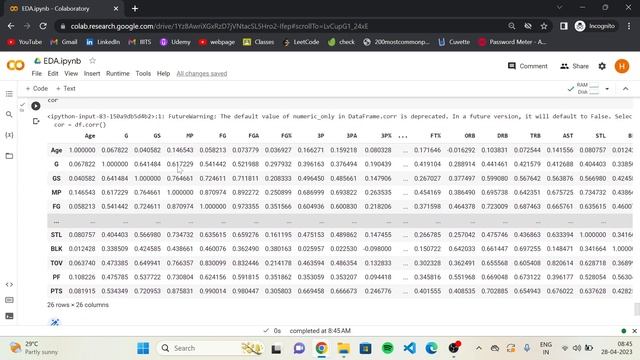The width and height of the screenshot is (640, 360).
Task: Close the bottom status bar
Action: pos(634,331)
